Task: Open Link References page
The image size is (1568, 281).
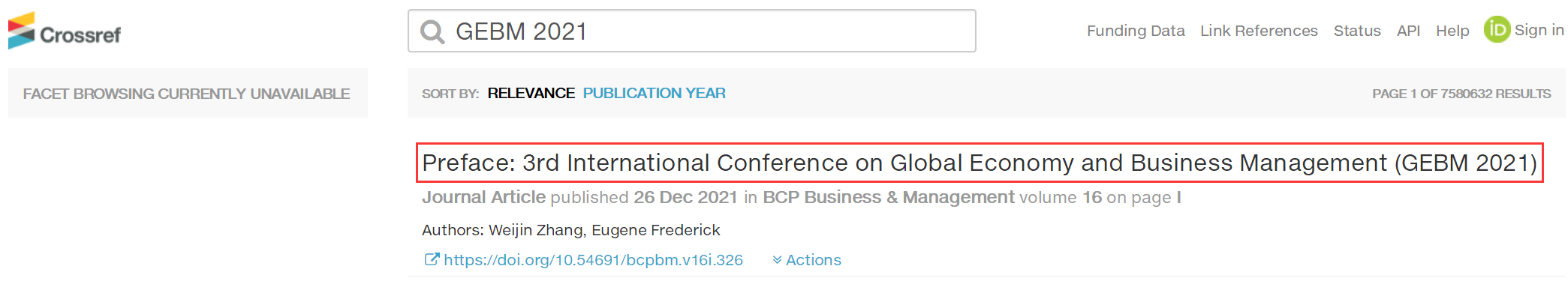Action: (x=1259, y=31)
